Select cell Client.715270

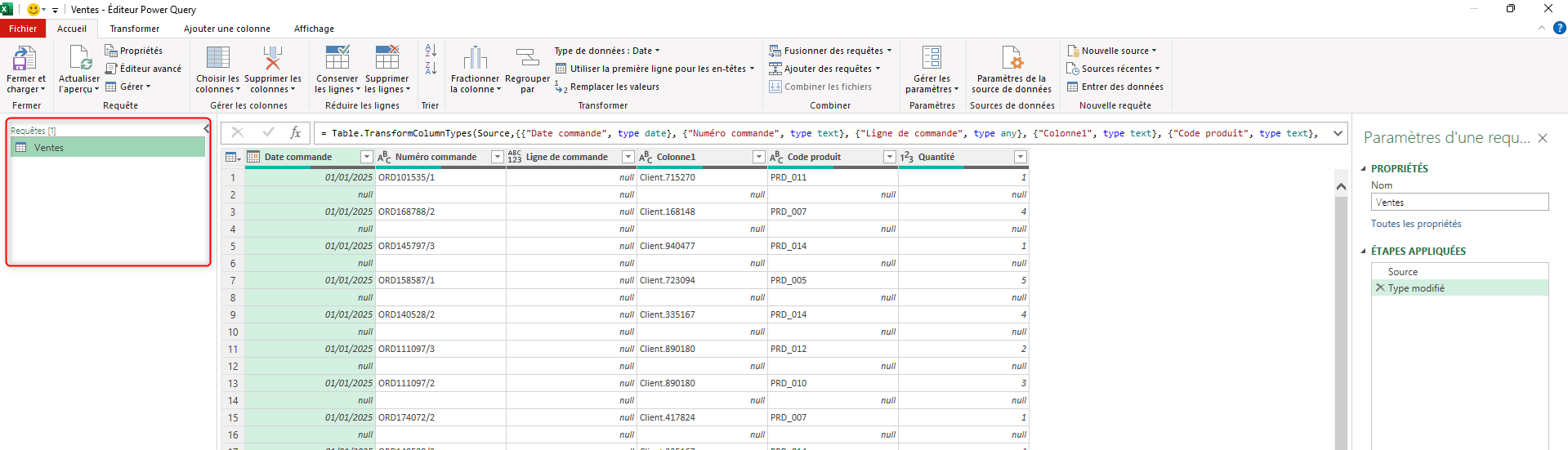(702, 177)
